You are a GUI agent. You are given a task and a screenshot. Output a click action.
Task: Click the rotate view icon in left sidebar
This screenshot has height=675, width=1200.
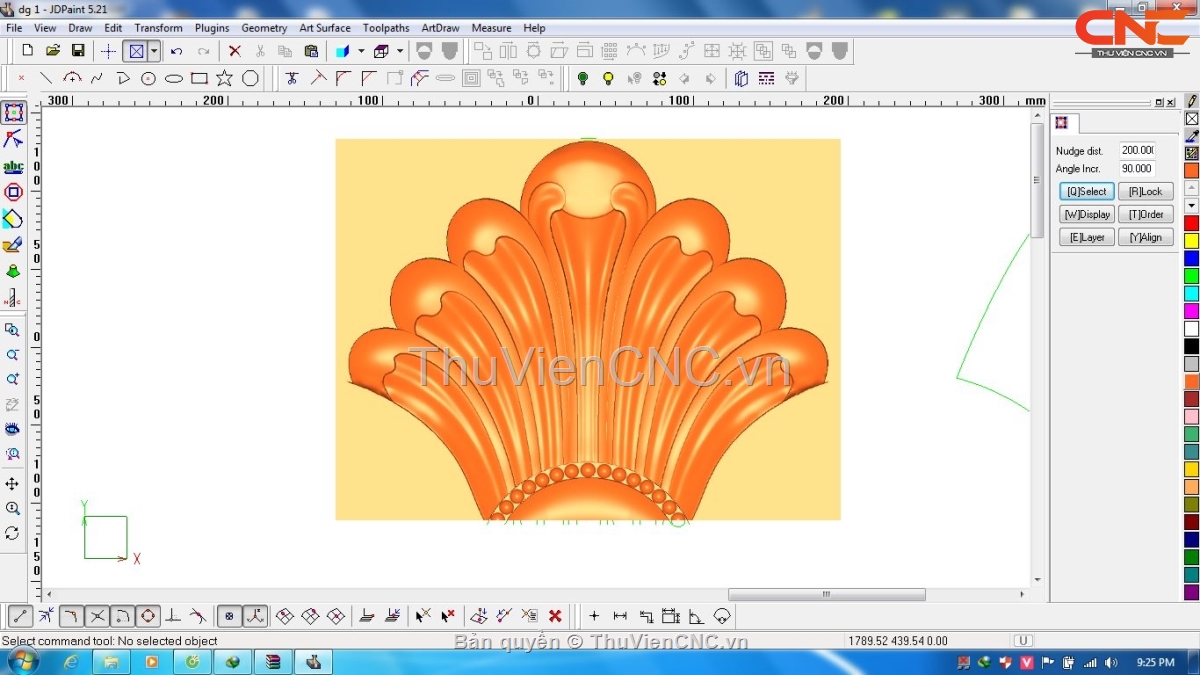pyautogui.click(x=13, y=534)
